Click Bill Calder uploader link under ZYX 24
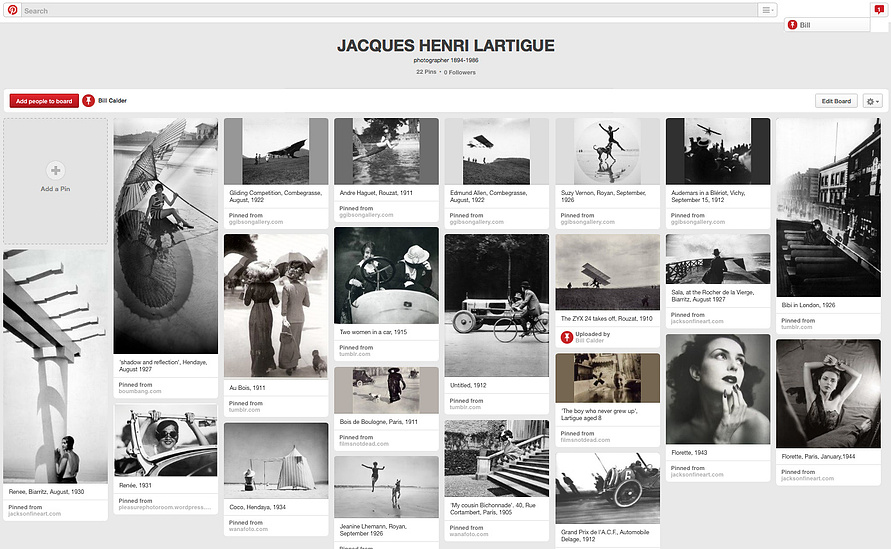The height and width of the screenshot is (549, 891). click(589, 341)
